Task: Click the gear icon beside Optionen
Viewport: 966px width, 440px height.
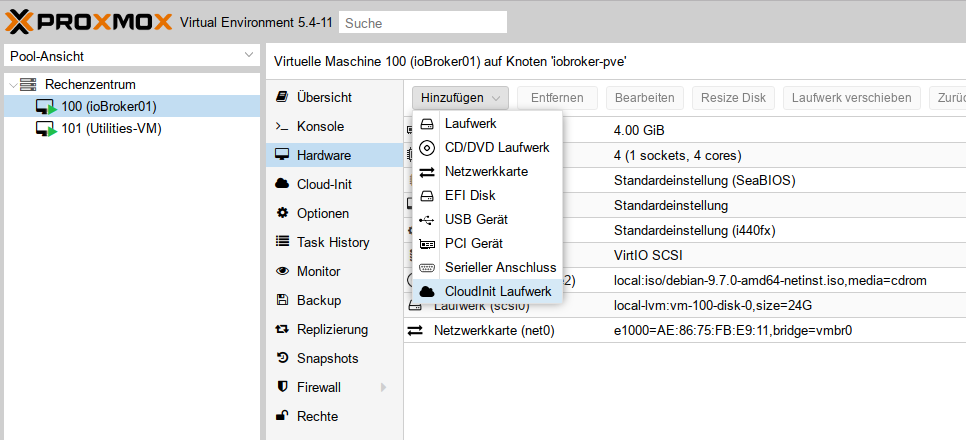Action: point(282,213)
